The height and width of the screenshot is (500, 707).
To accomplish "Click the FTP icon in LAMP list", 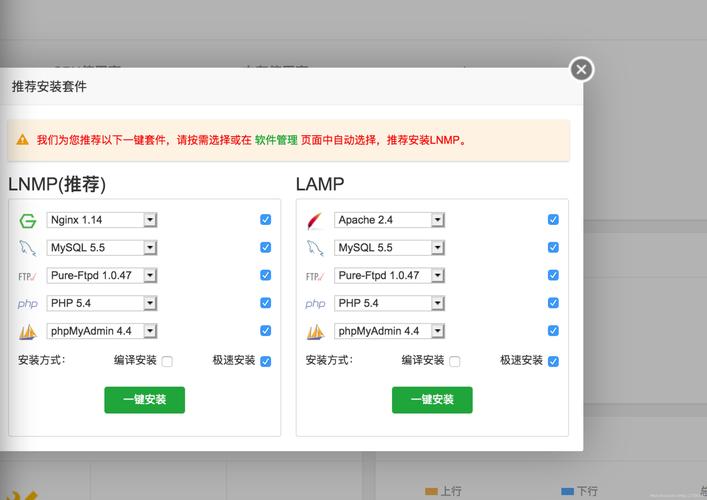I will [x=315, y=276].
